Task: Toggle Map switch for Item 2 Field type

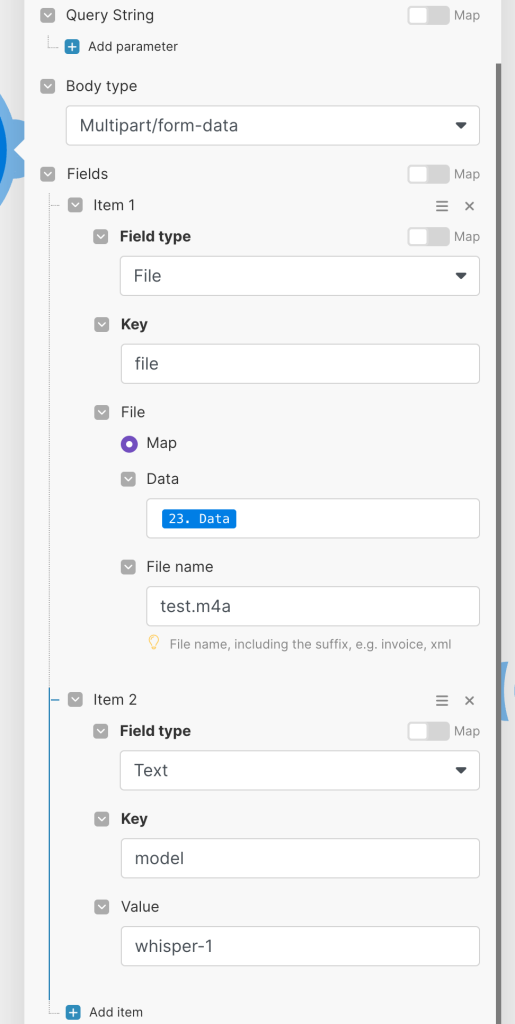Action: point(428,731)
